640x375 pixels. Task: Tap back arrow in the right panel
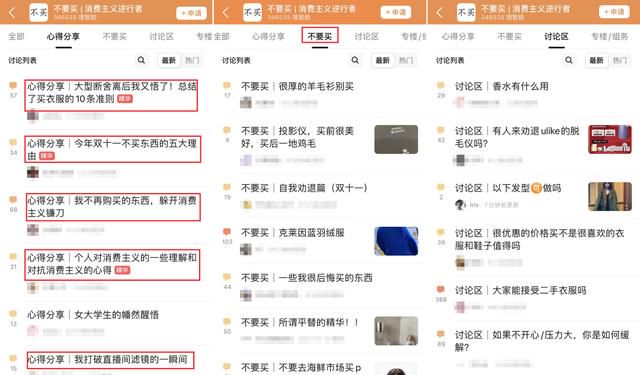pyautogui.click(x=439, y=13)
